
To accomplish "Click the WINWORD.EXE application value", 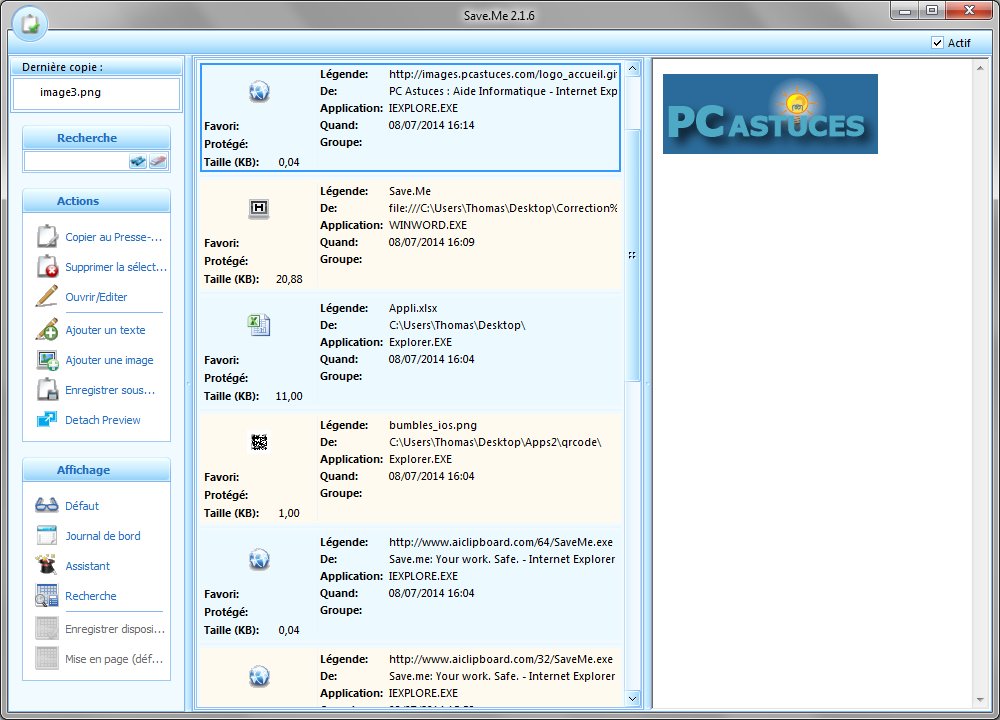I will (x=427, y=225).
